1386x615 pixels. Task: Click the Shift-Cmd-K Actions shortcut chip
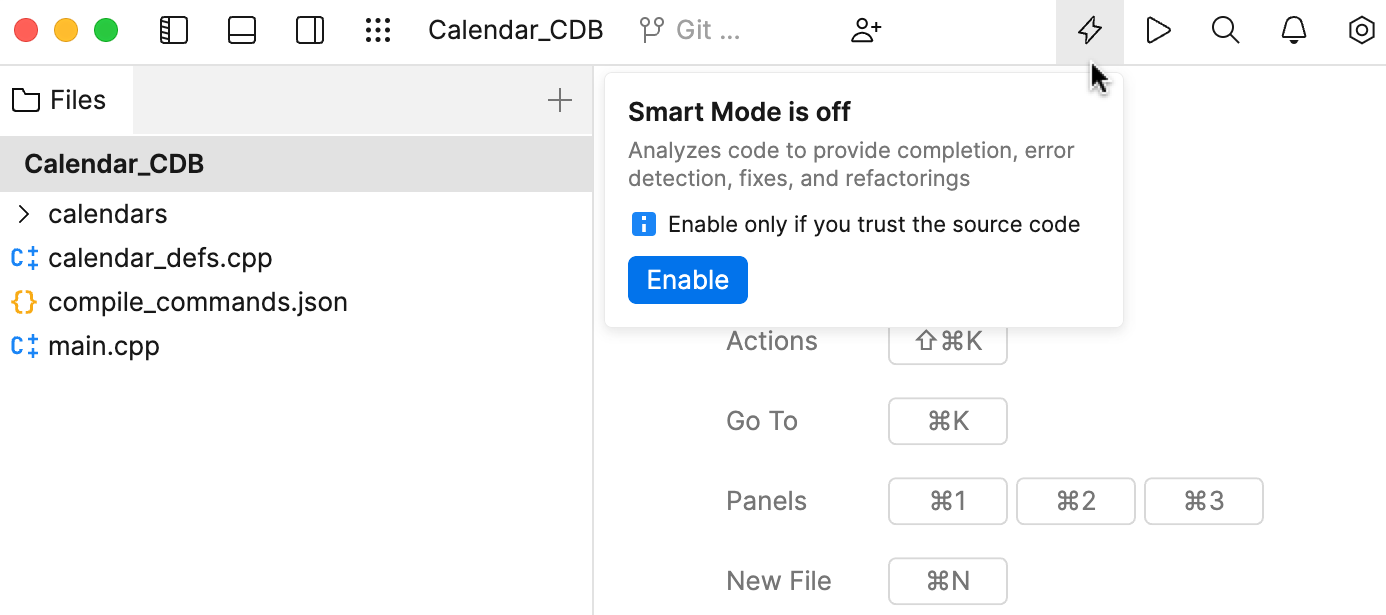[x=947, y=341]
